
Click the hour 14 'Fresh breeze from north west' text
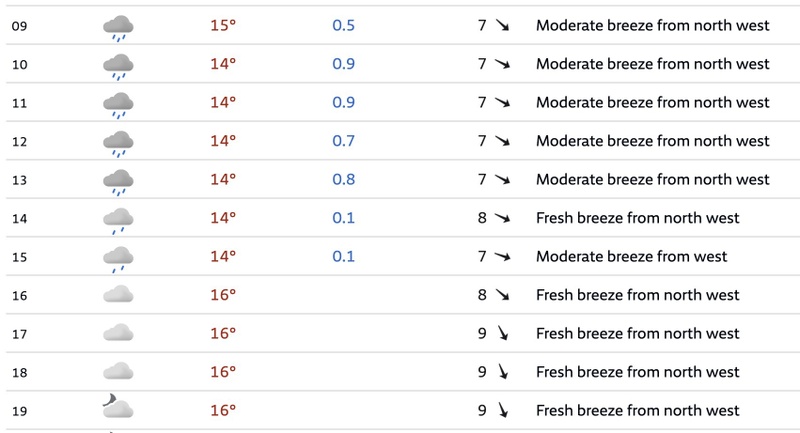point(637,218)
